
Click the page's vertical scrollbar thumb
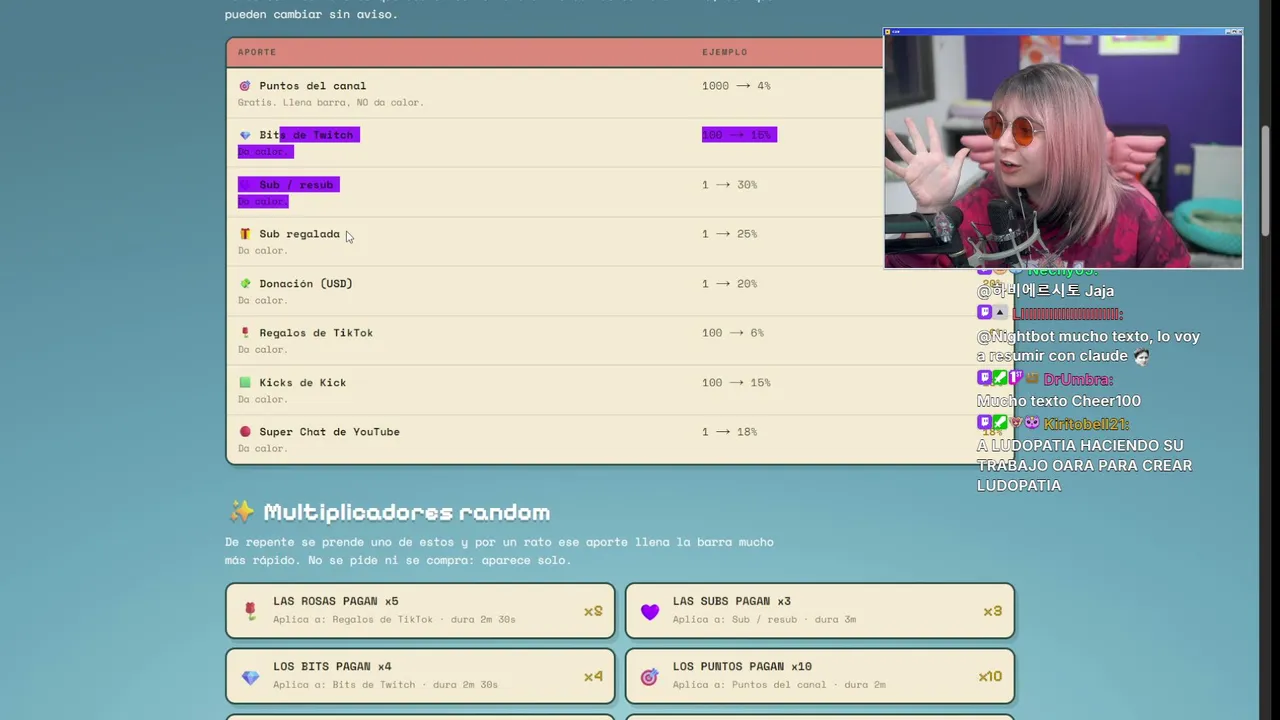coord(1265,180)
